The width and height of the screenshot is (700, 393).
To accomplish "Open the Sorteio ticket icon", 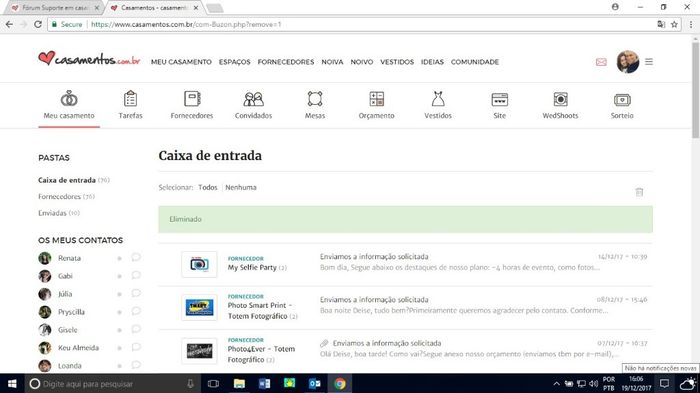I will [622, 100].
